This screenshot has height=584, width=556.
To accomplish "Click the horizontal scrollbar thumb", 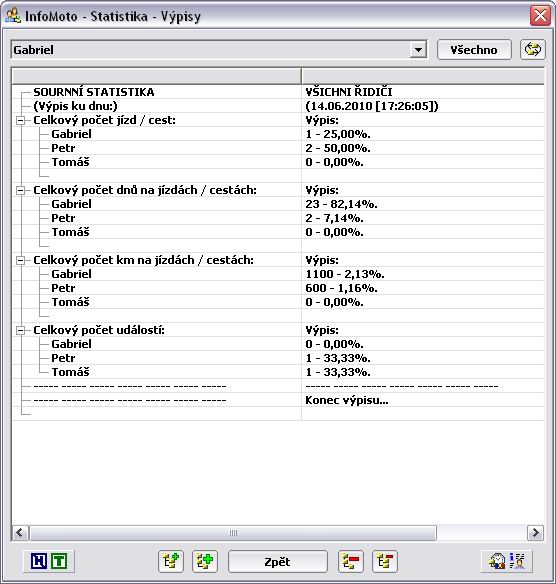I will [x=233, y=533].
